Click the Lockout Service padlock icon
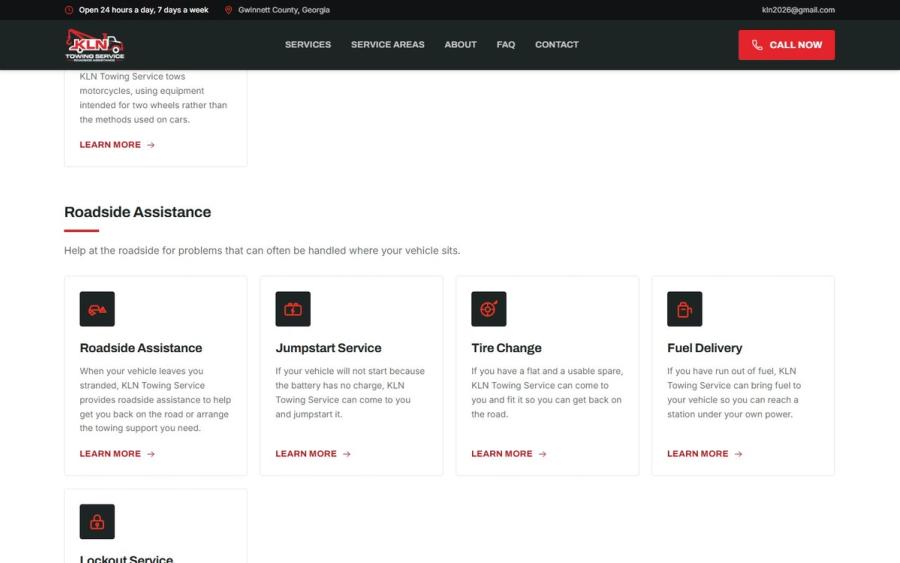Viewport: 900px width, 563px height. click(97, 522)
